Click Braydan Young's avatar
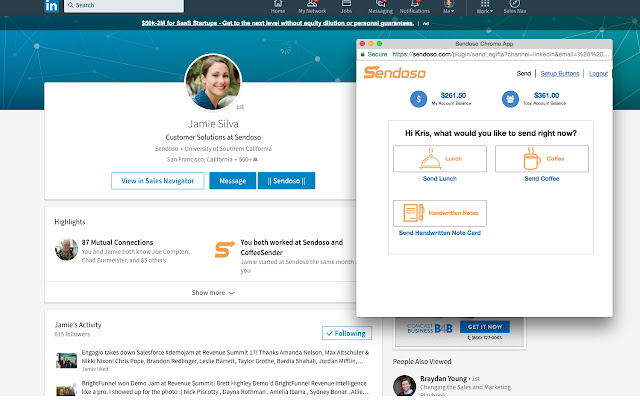 click(x=404, y=386)
